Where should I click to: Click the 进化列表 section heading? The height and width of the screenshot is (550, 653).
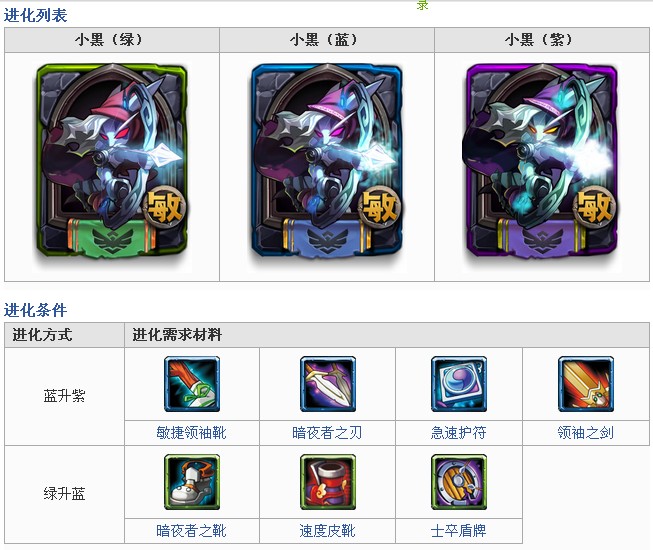(35, 15)
